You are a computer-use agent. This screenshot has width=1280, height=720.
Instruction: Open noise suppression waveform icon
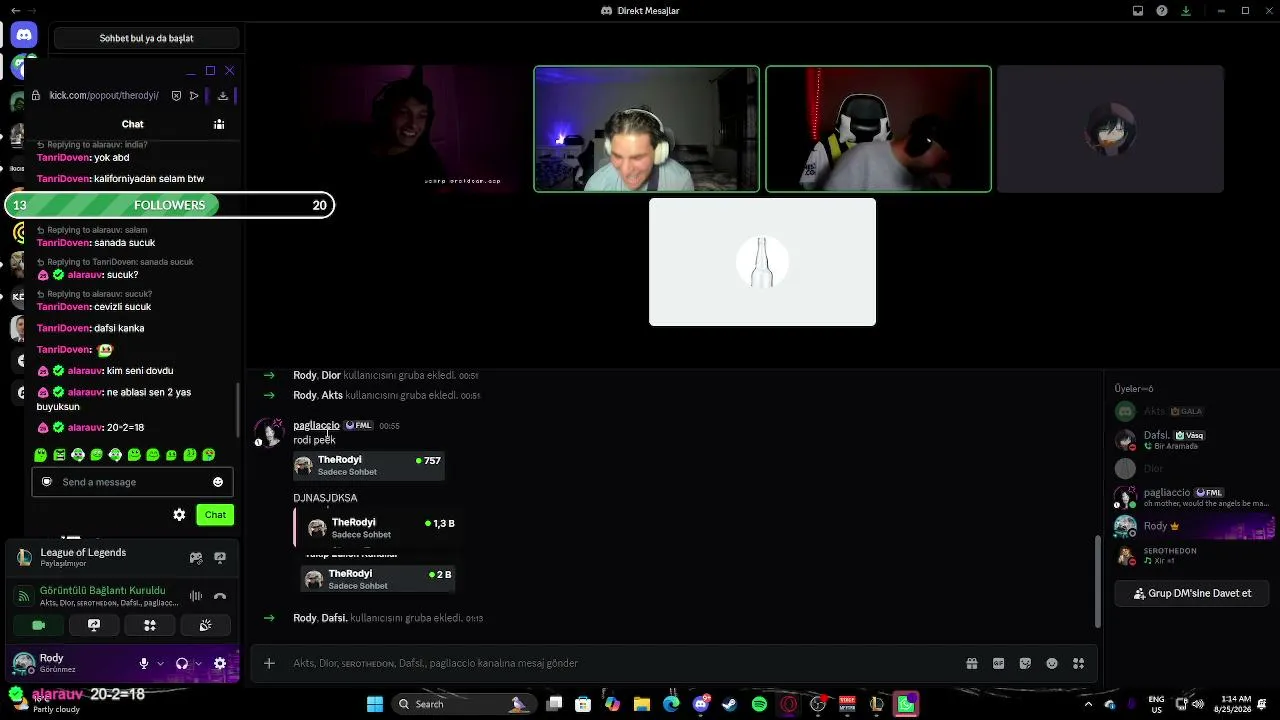(196, 596)
